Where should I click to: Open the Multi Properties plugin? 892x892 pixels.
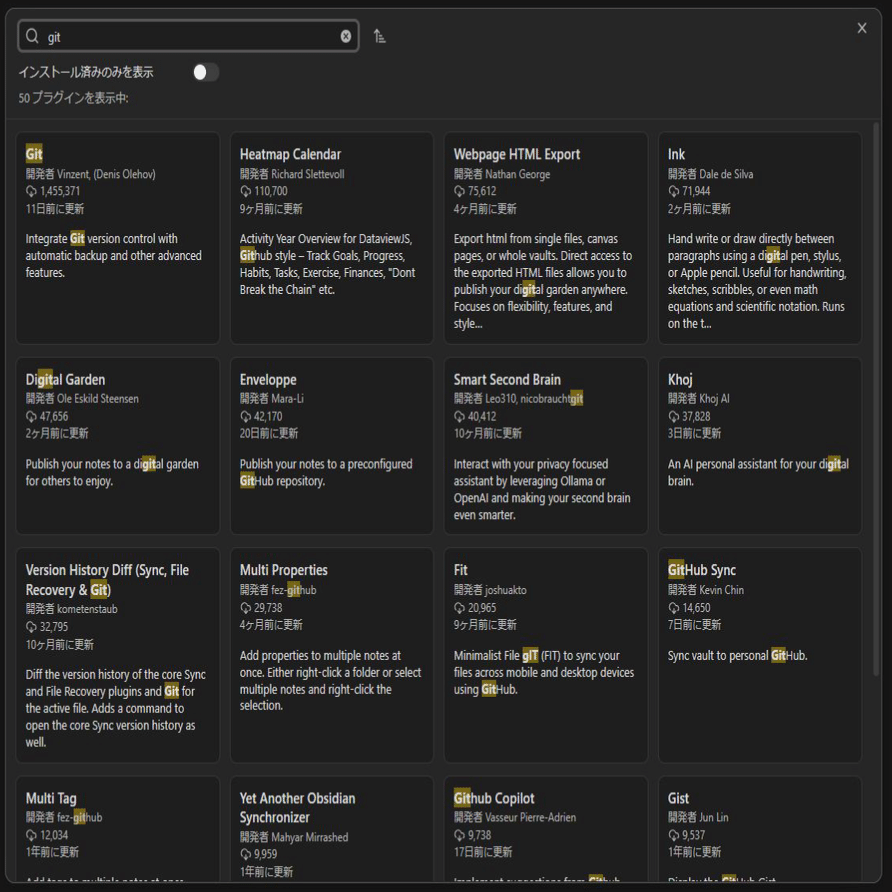(332, 655)
